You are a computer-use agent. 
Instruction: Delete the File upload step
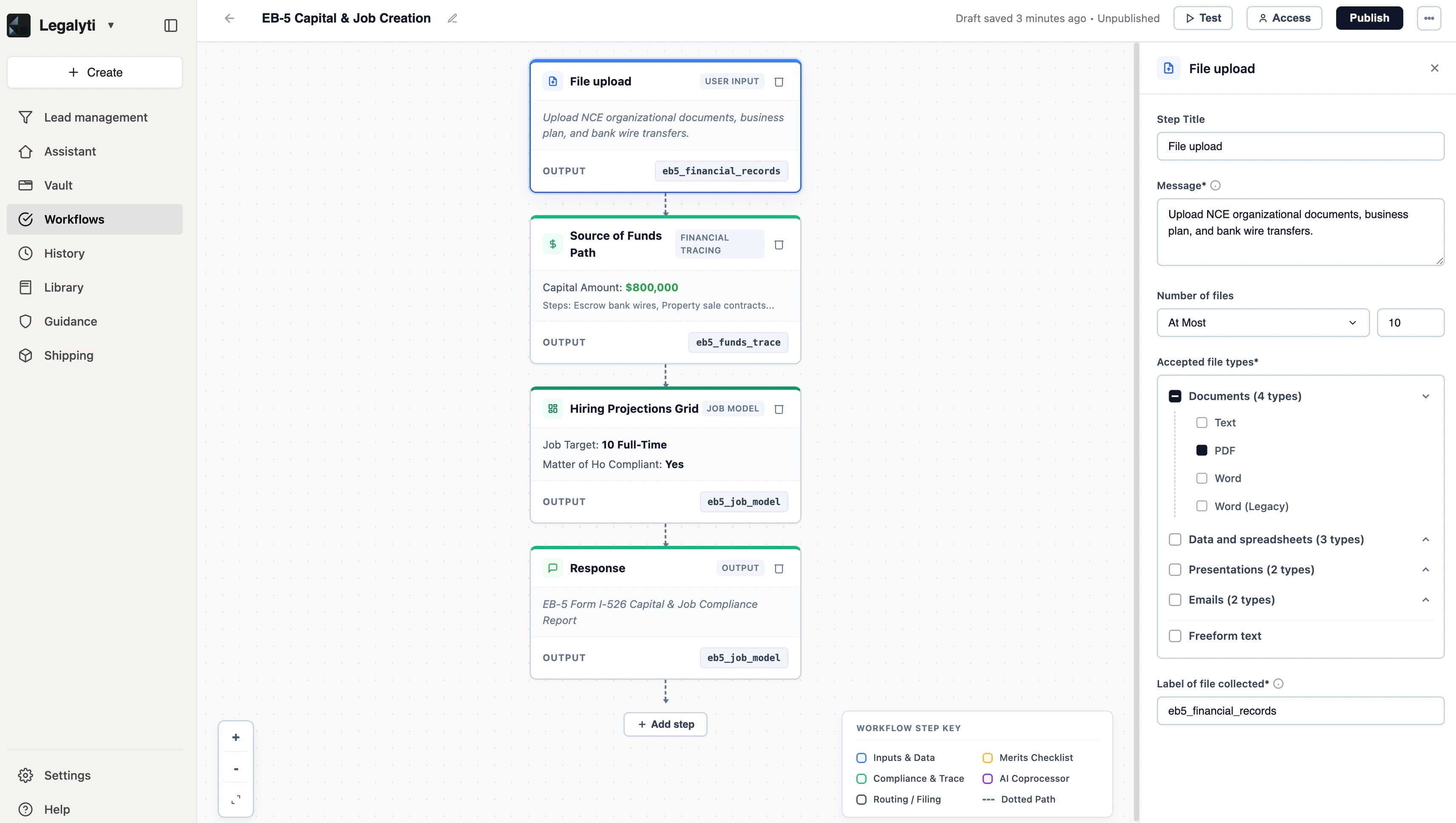coord(779,82)
